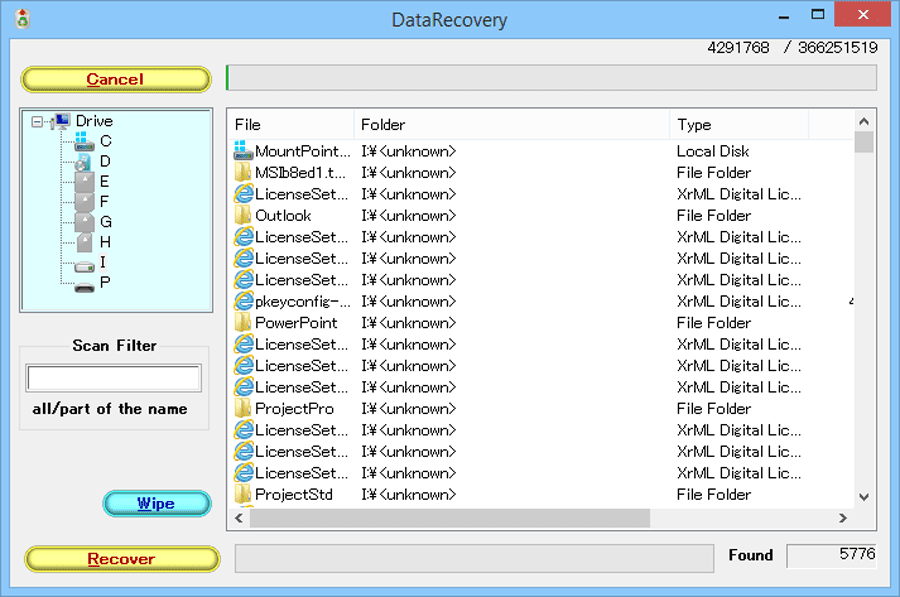Select the 'MountPoint...' file name
Screen dimensions: 900x597
[302, 151]
